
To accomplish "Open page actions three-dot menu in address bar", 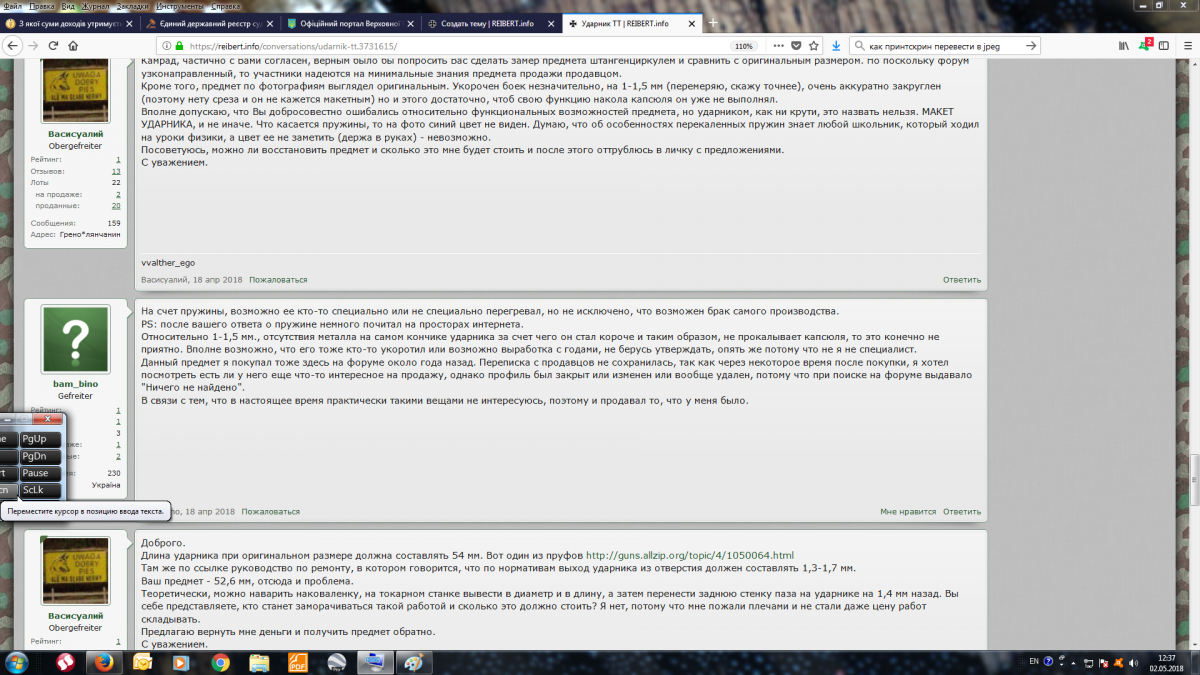I will pyautogui.click(x=779, y=46).
